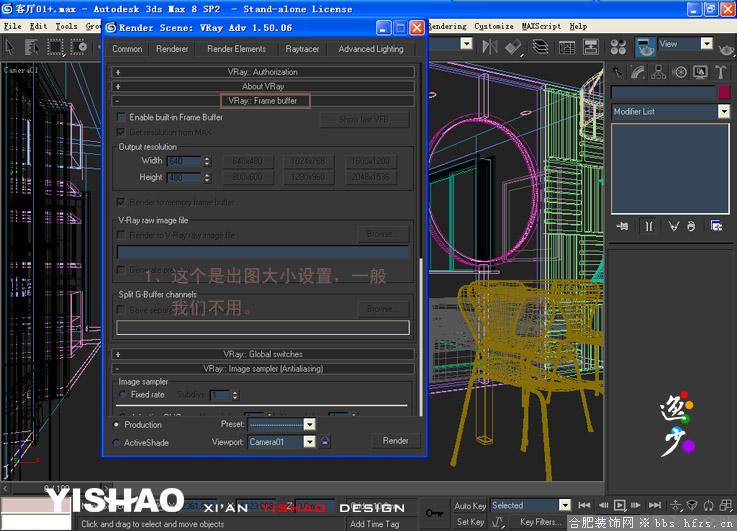Select the Fixed rate image sampler
The width and height of the screenshot is (737, 531).
pos(123,395)
